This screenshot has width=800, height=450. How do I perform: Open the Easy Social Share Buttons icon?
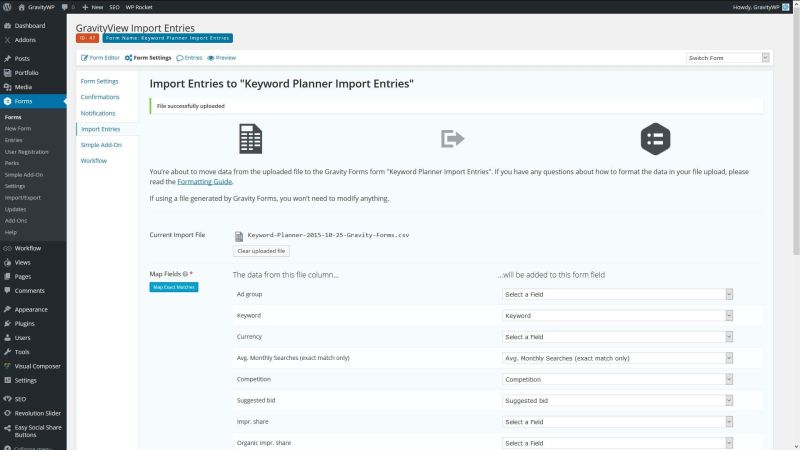pos(7,428)
